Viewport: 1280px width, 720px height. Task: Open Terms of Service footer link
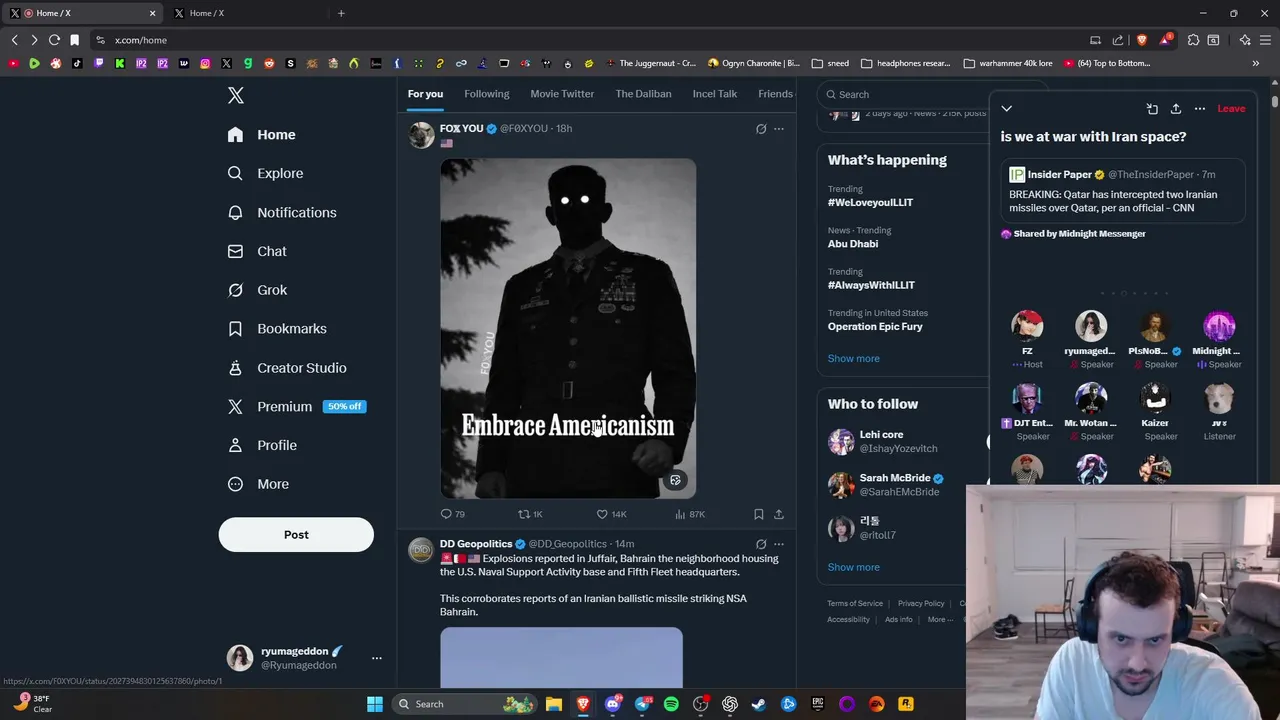click(855, 603)
